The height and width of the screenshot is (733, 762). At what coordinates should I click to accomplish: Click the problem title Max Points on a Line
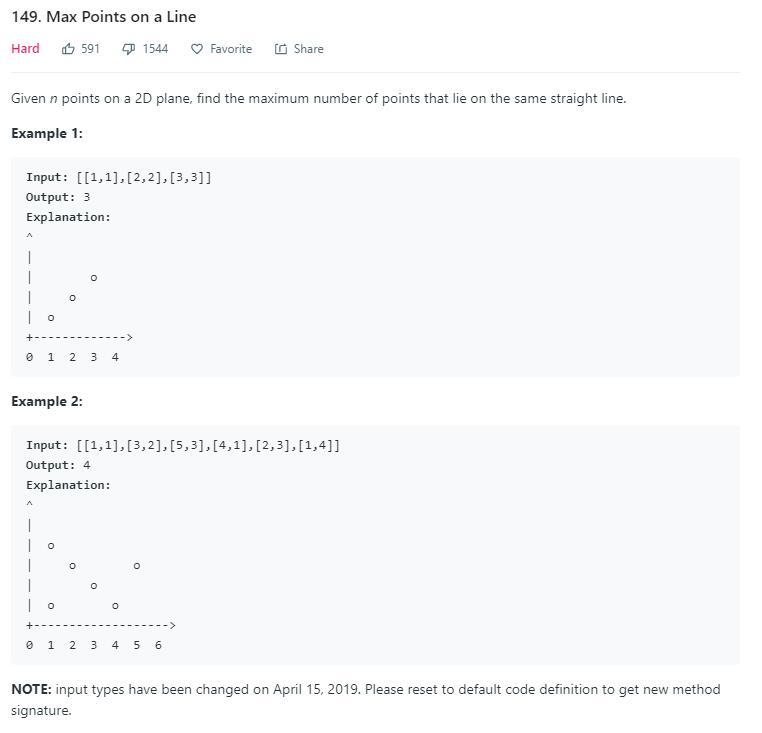[103, 17]
